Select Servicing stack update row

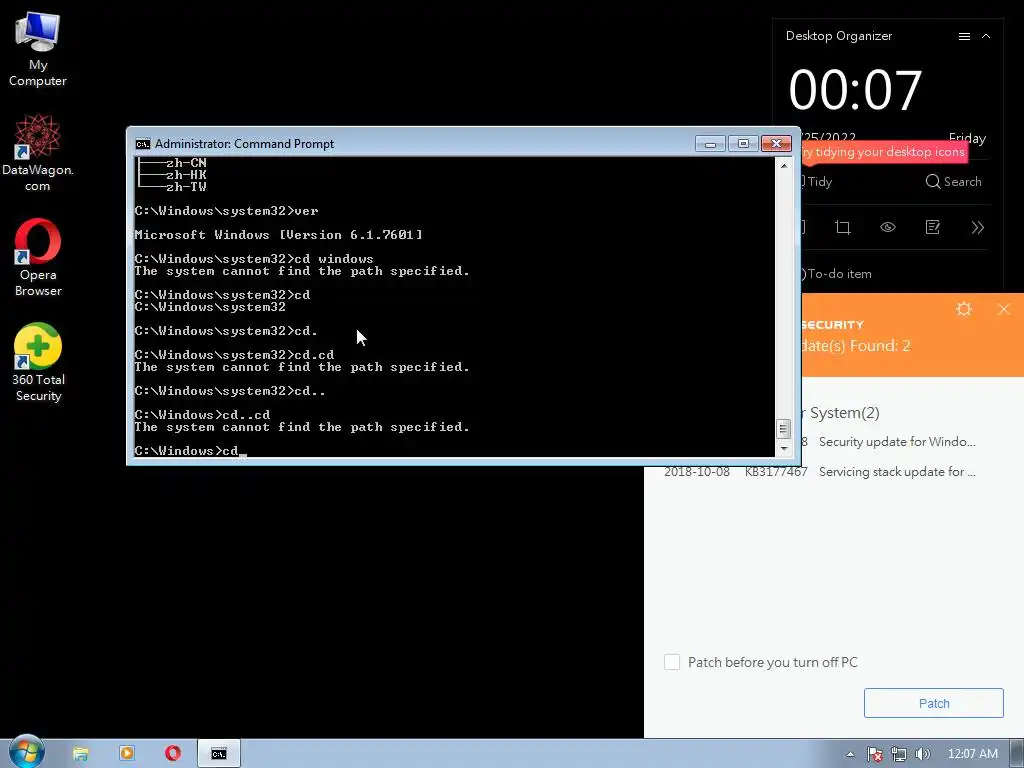[820, 472]
